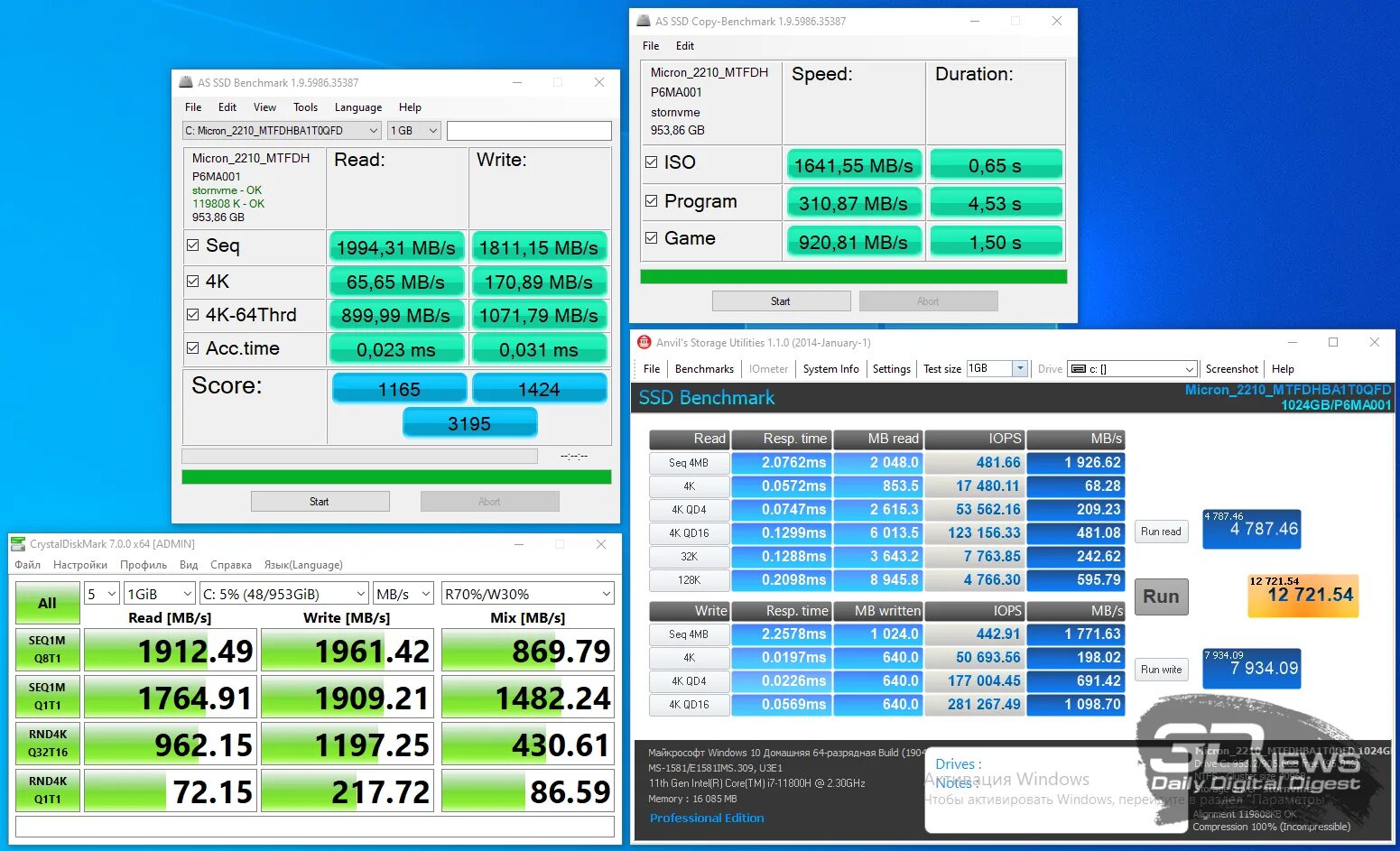Toggle the Seq test checkbox in AS SSD
1400x851 pixels.
[192, 245]
